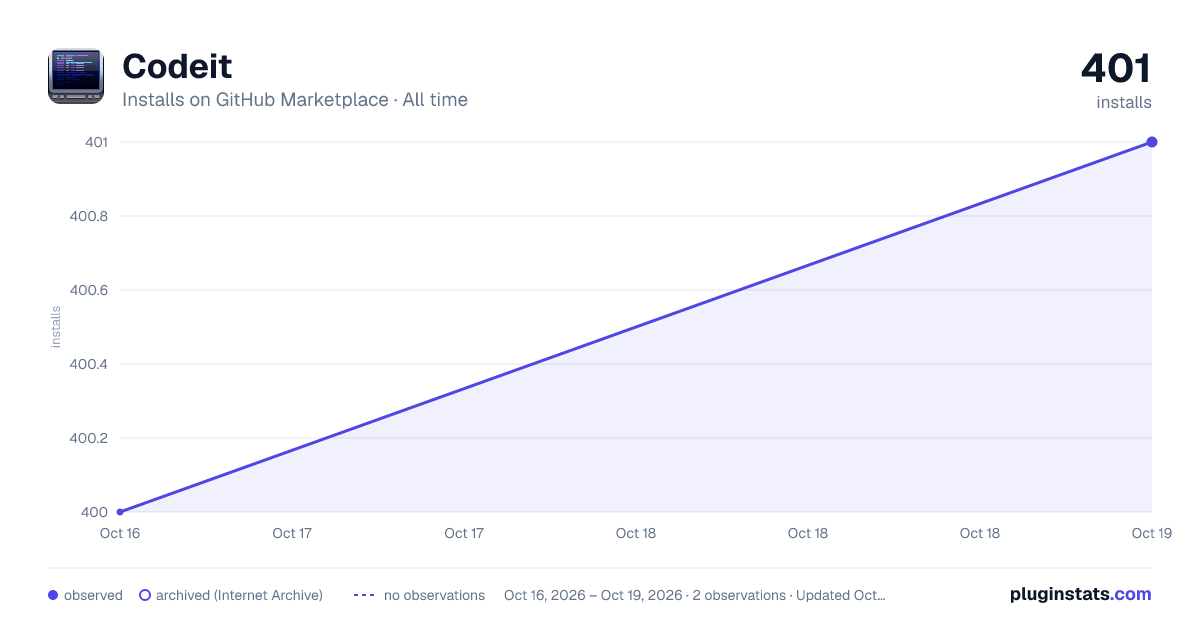Image resolution: width=1200 pixels, height=630 pixels.
Task: Open the pluginstats.com link
Action: pyautogui.click(x=1080, y=594)
